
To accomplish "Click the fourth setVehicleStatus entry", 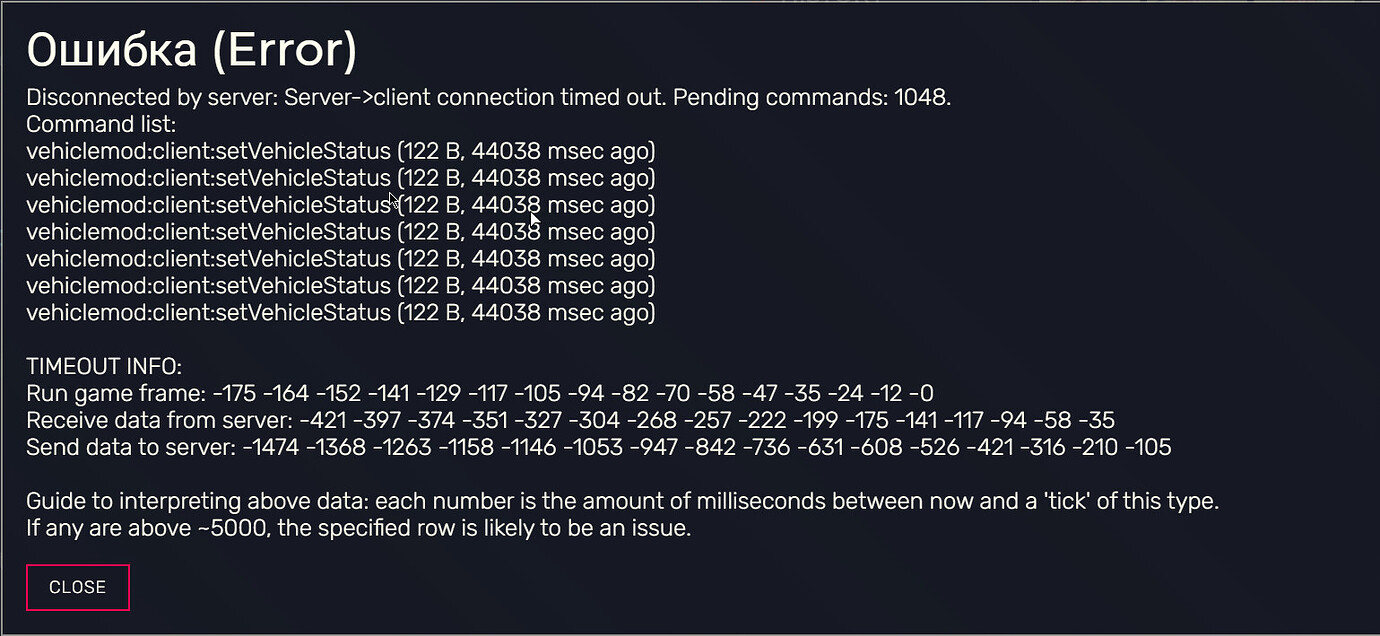I will point(340,231).
